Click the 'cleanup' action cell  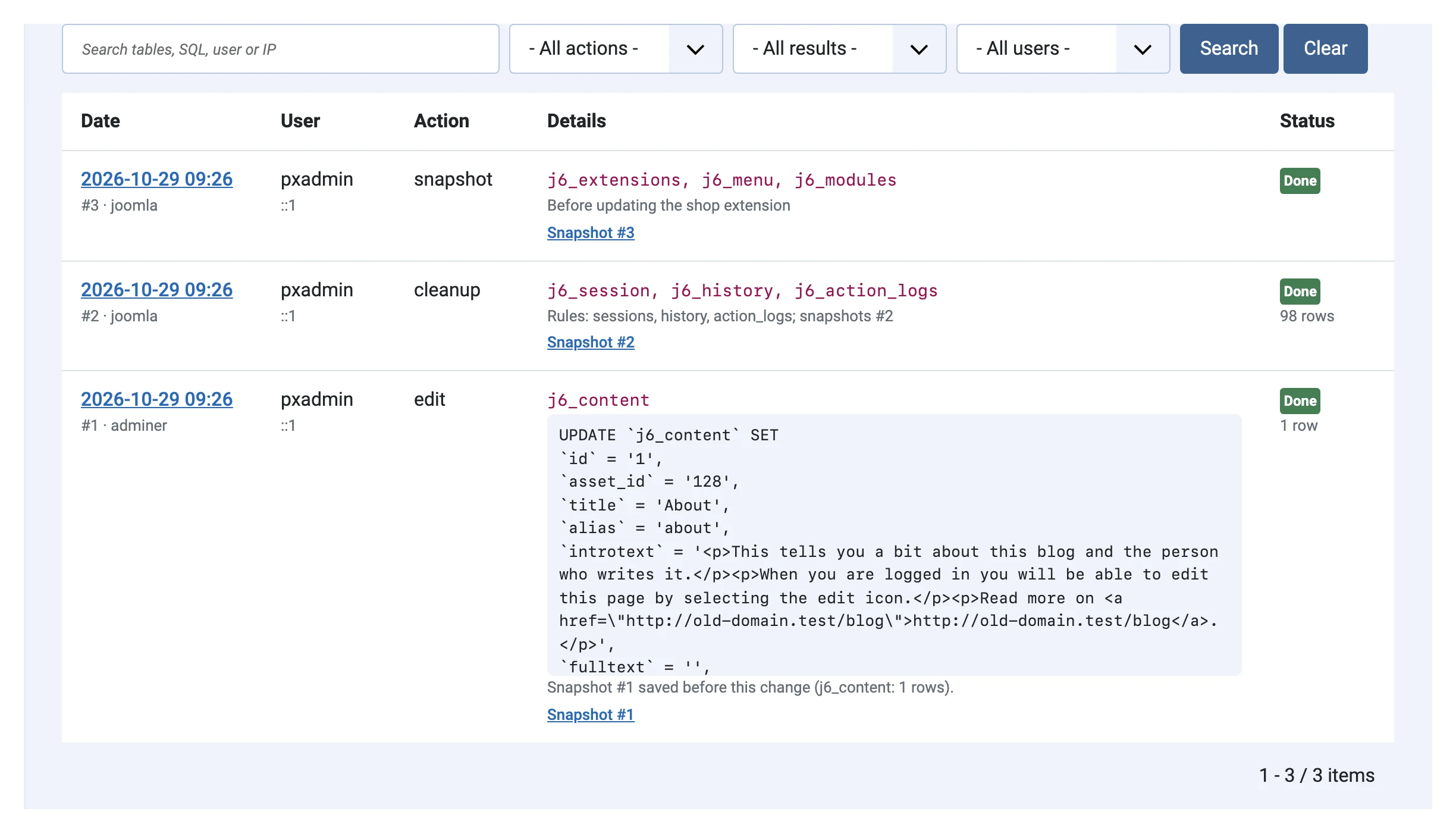pos(447,290)
